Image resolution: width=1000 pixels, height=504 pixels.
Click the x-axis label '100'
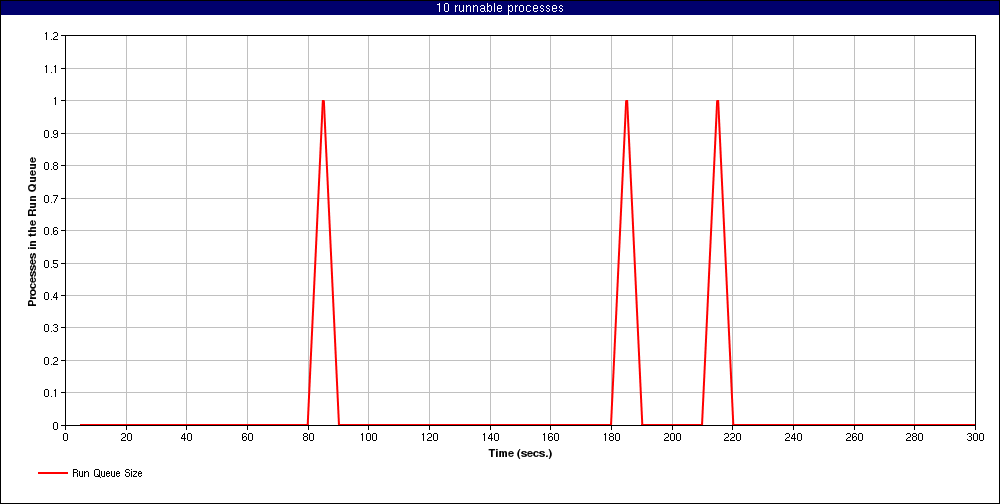(x=369, y=437)
